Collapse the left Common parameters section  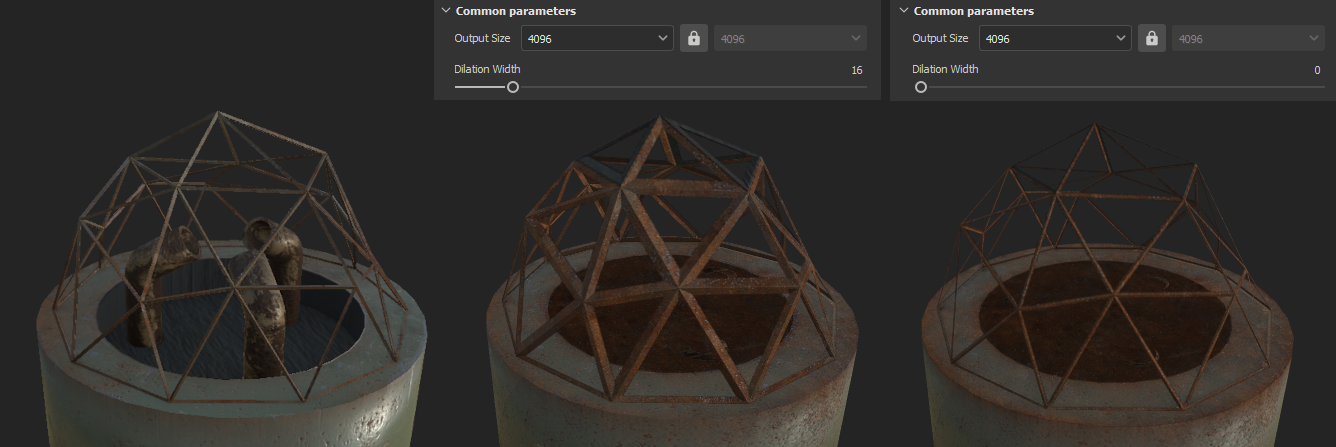point(445,11)
